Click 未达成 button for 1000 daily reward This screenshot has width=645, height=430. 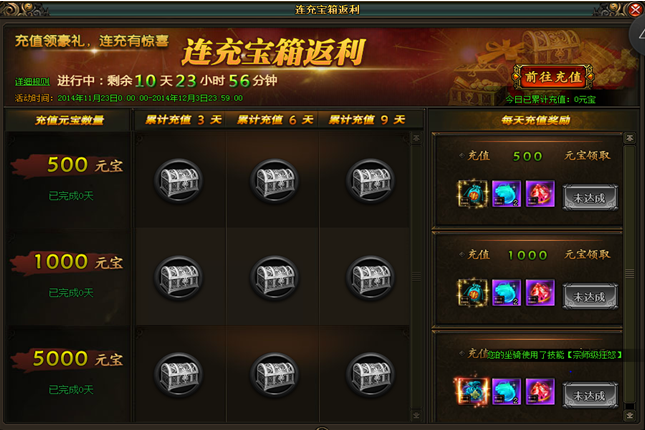point(590,296)
